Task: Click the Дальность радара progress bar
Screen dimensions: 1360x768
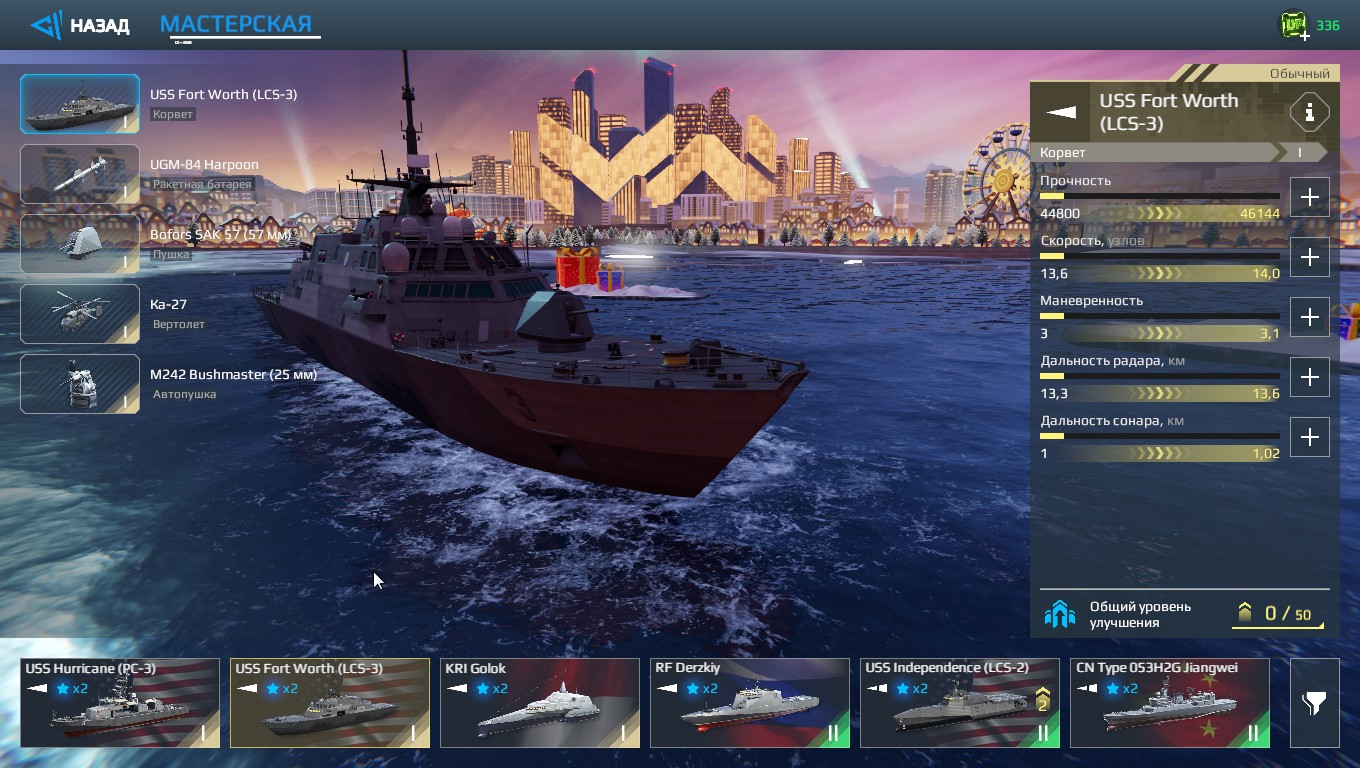Action: (x=1160, y=376)
